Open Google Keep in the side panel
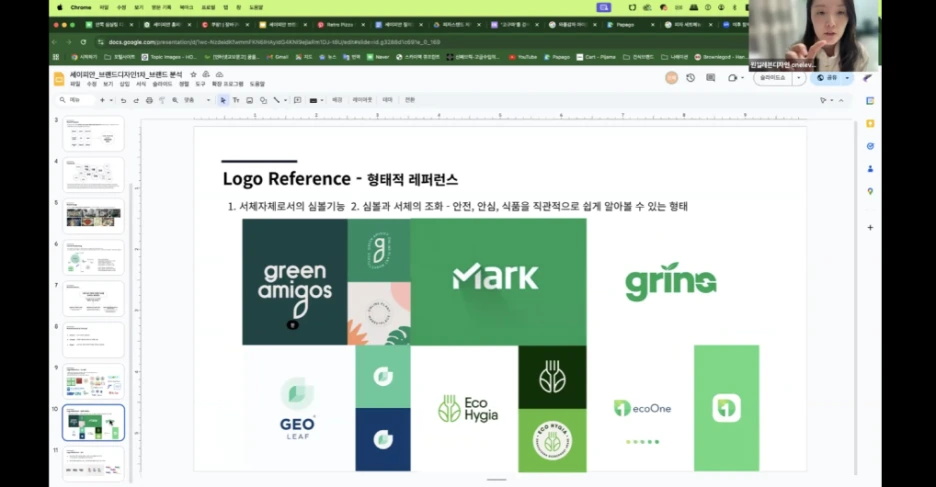936x487 pixels. (870, 124)
